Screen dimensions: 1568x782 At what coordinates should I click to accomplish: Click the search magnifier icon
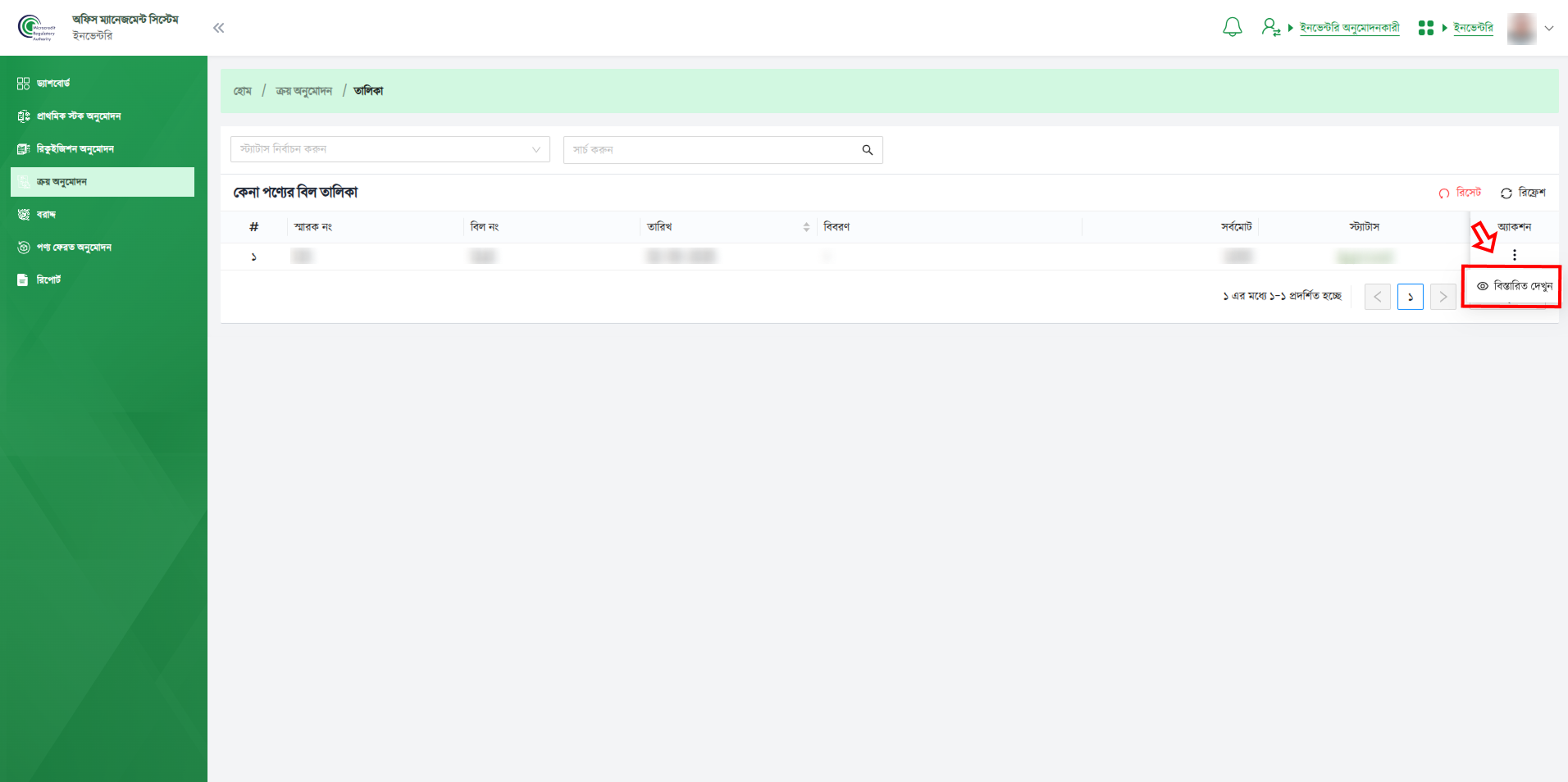pos(867,150)
